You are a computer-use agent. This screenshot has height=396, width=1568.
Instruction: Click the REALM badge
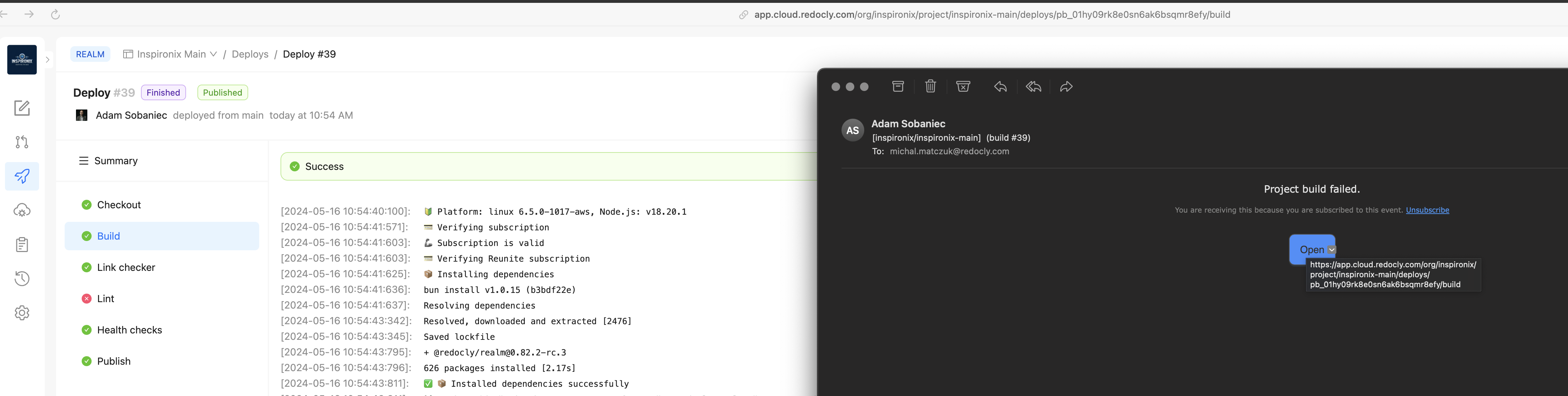click(x=90, y=54)
